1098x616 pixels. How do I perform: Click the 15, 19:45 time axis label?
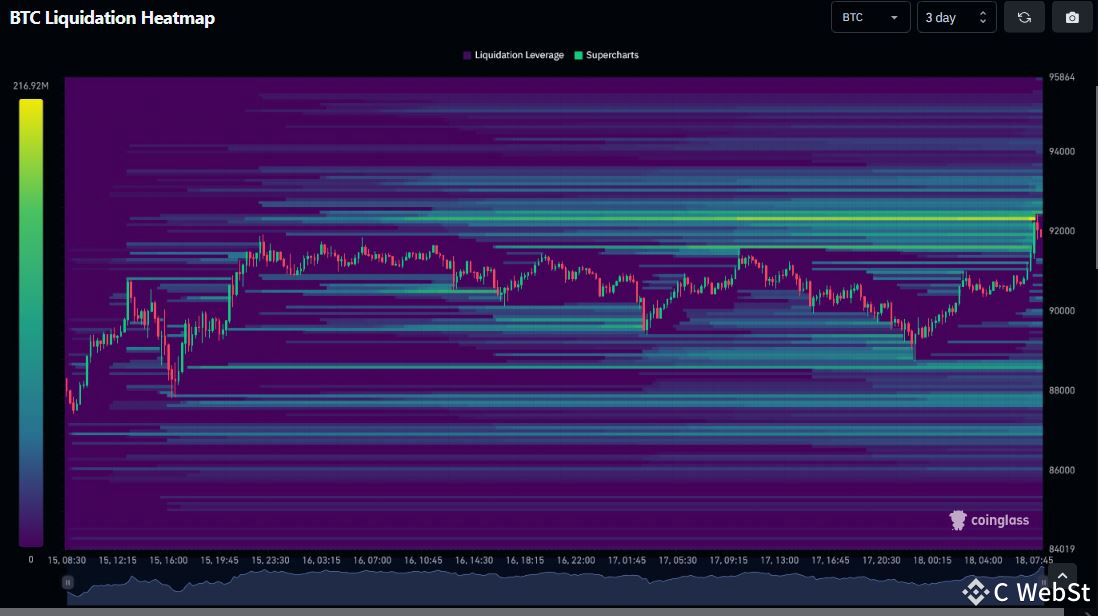coord(219,561)
